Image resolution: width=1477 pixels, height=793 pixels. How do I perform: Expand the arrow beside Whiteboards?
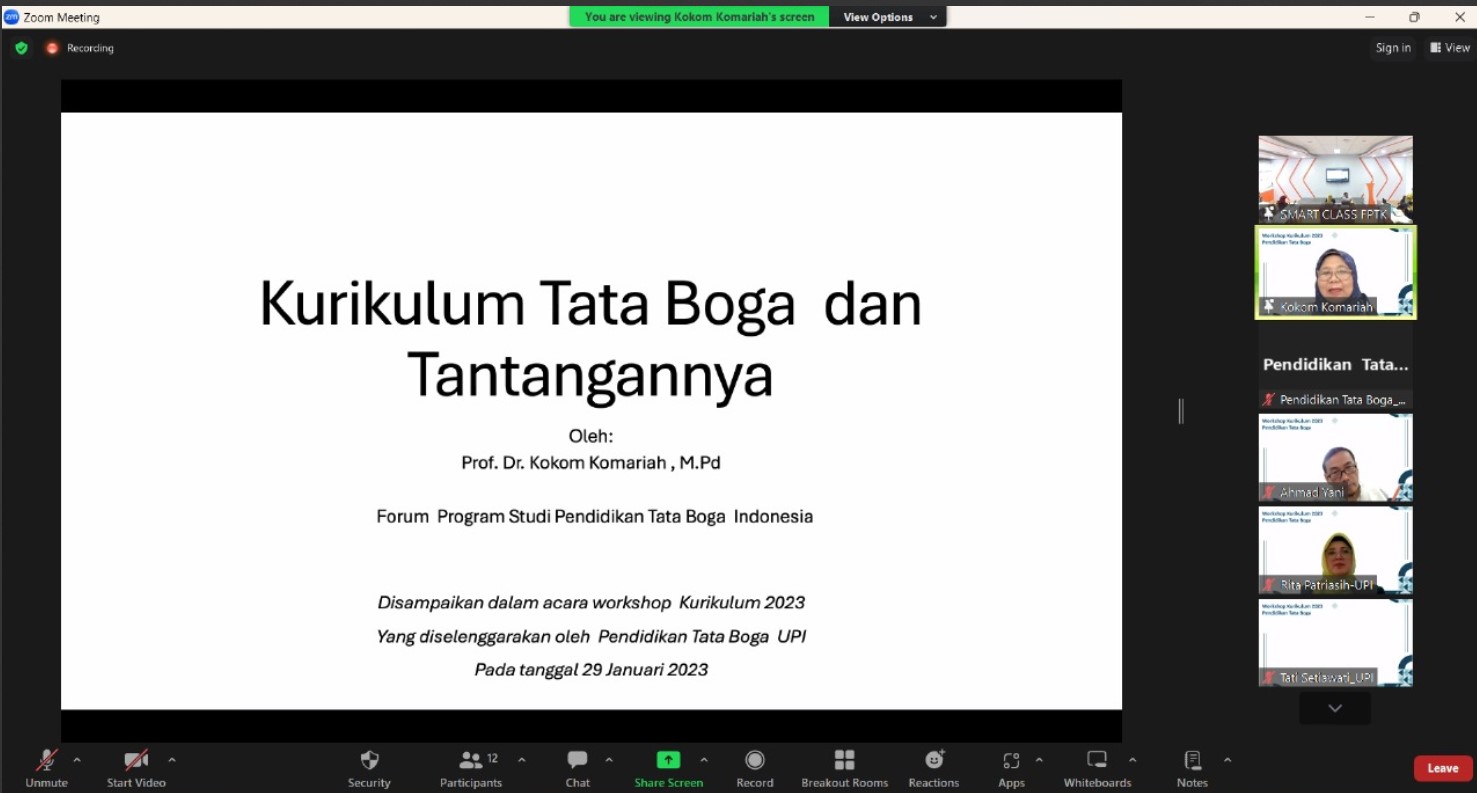click(1132, 760)
